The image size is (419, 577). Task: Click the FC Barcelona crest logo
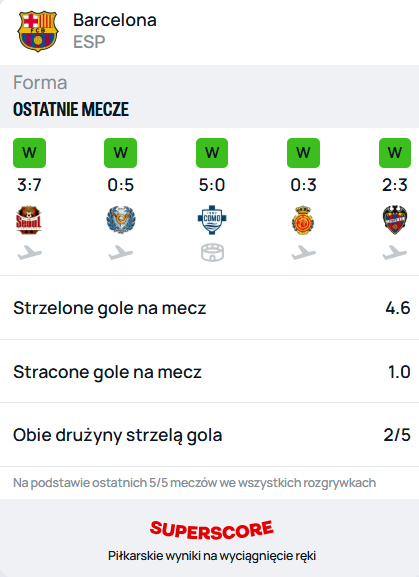point(38,31)
